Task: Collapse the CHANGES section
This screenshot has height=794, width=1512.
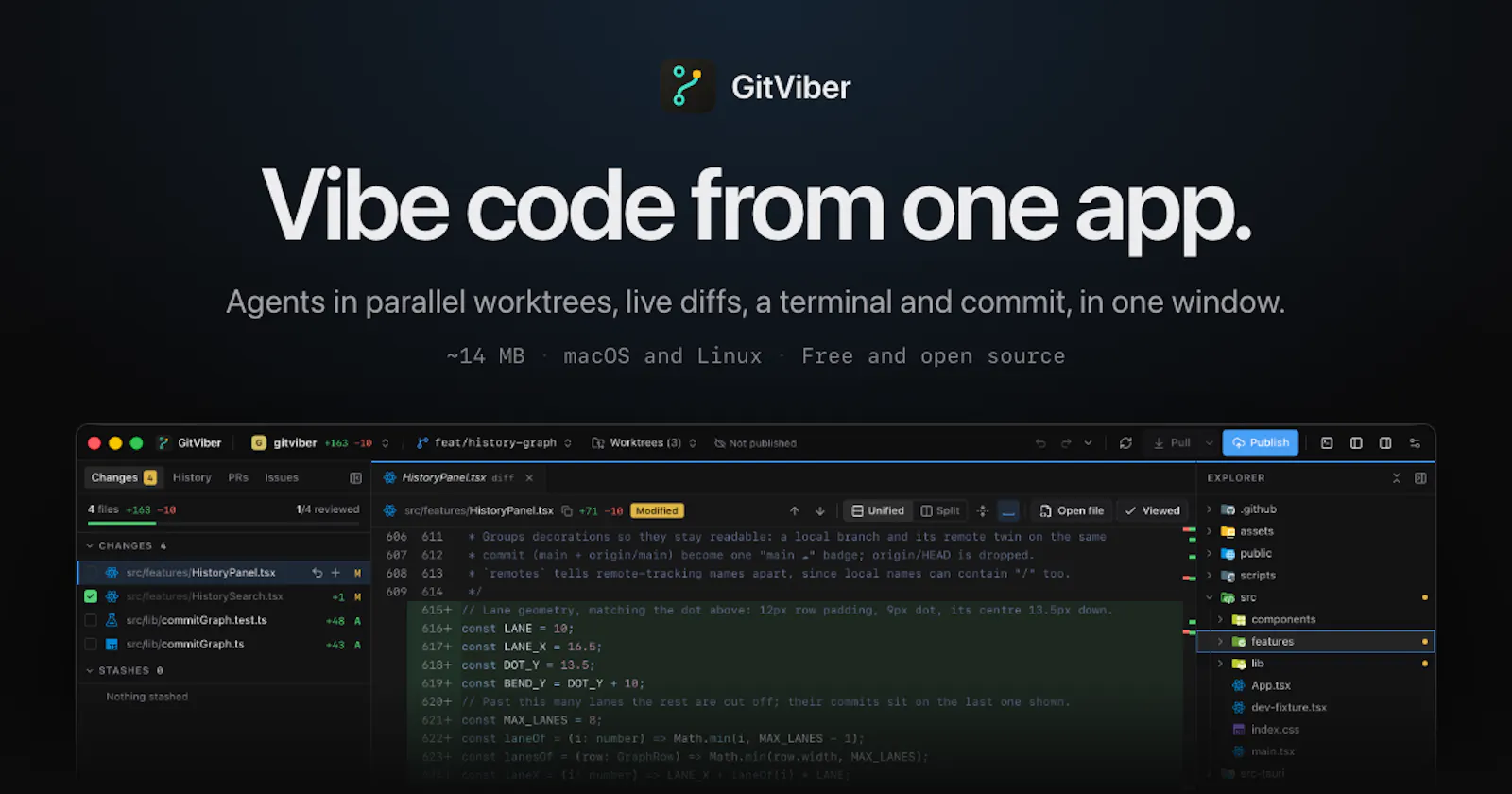Action: [x=90, y=546]
